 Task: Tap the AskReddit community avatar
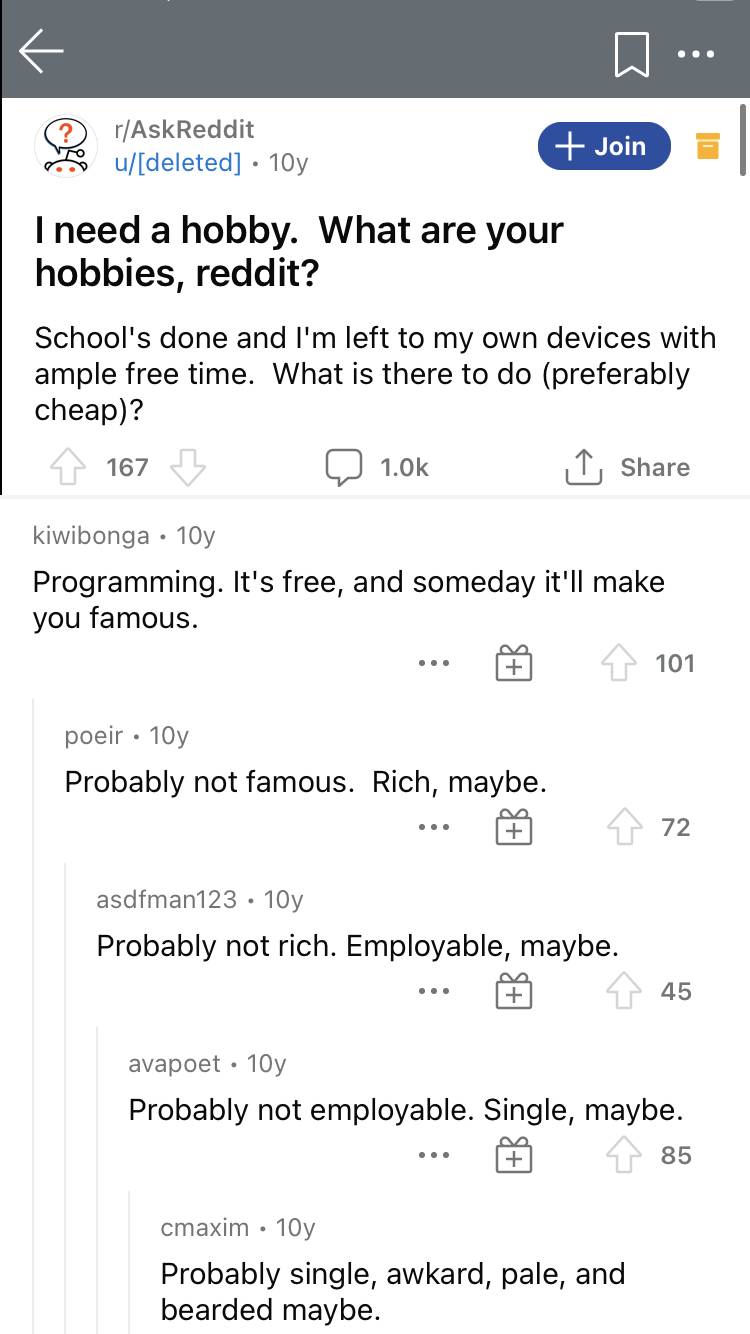(x=61, y=146)
